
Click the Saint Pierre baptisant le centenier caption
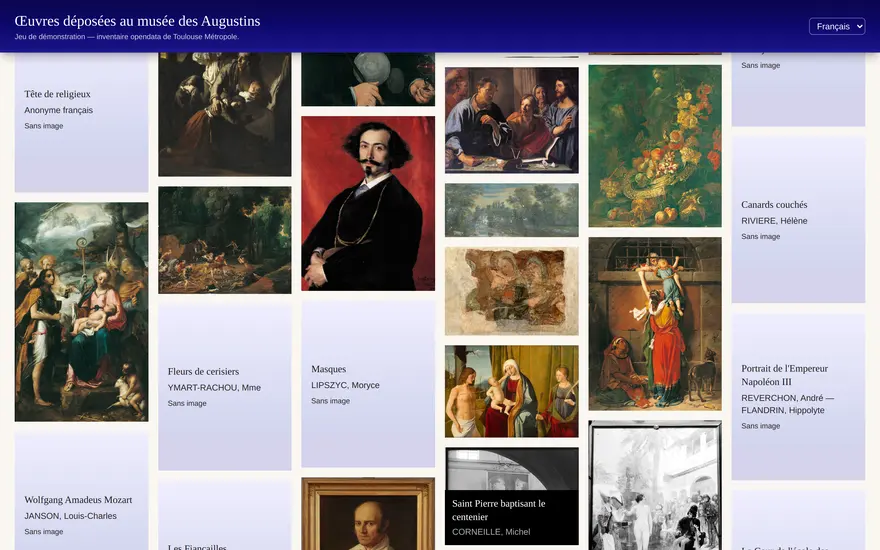point(511,517)
